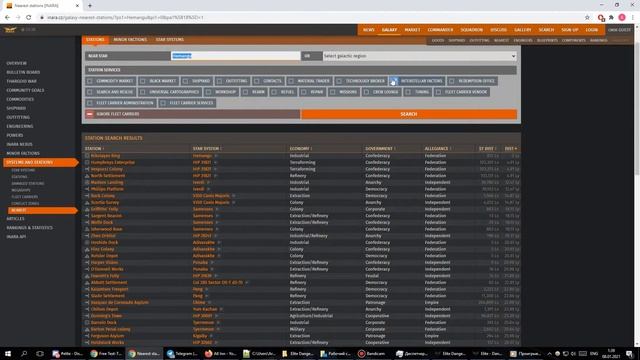Open the Bandicam taskbar item

(372, 353)
